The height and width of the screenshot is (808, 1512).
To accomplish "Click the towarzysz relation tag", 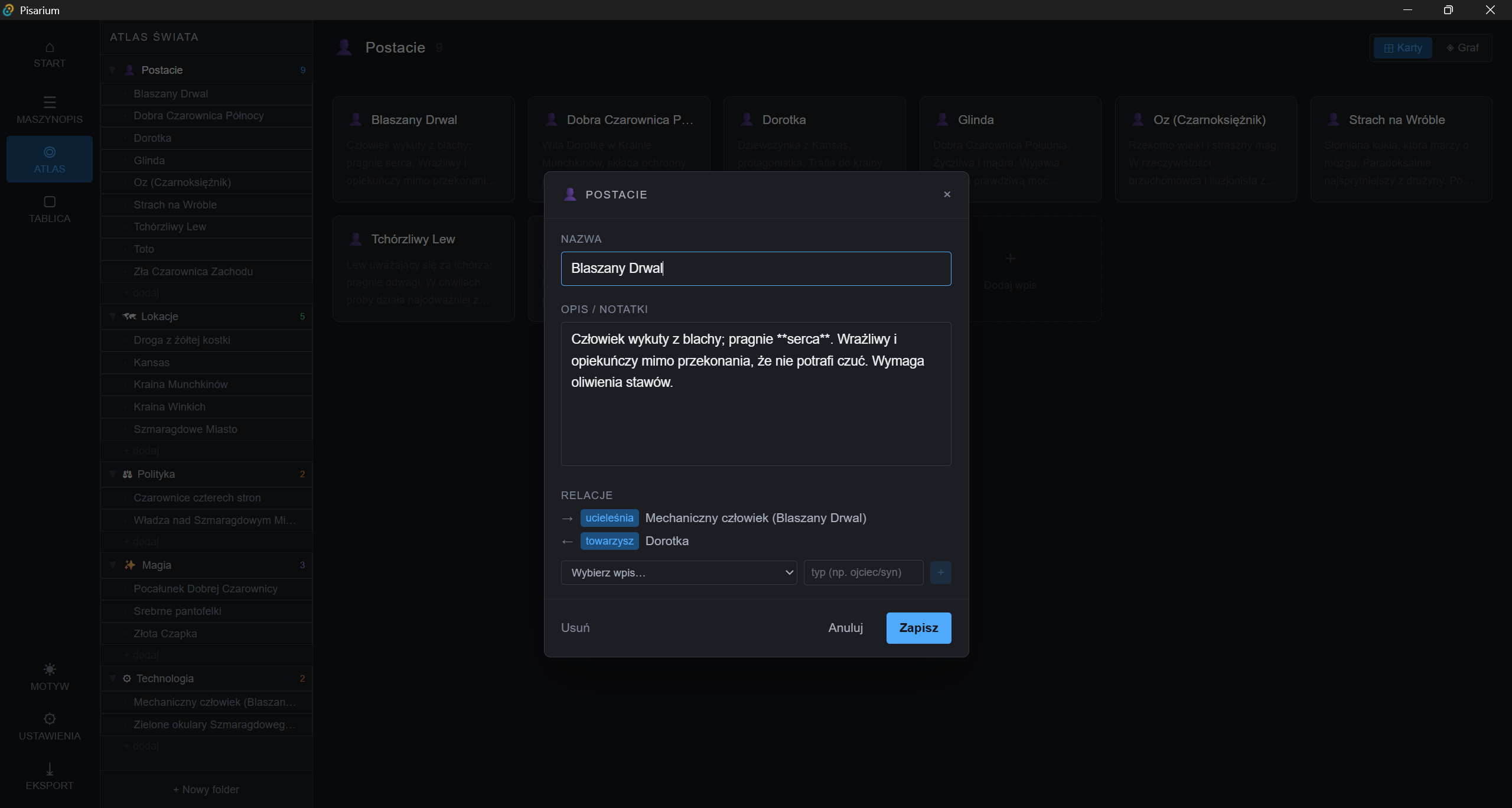I will pos(609,541).
